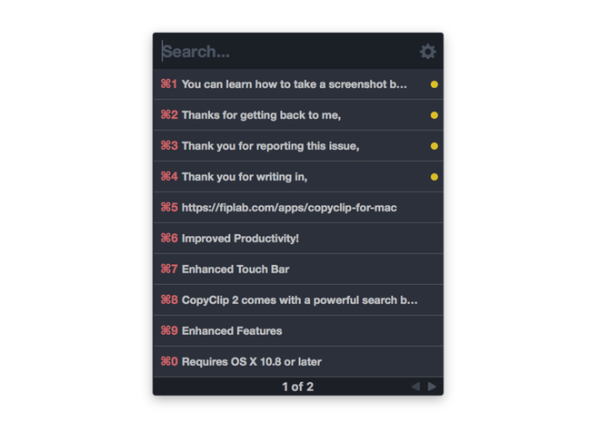Select 'Enhanced Touch Bar' entry

point(298,269)
